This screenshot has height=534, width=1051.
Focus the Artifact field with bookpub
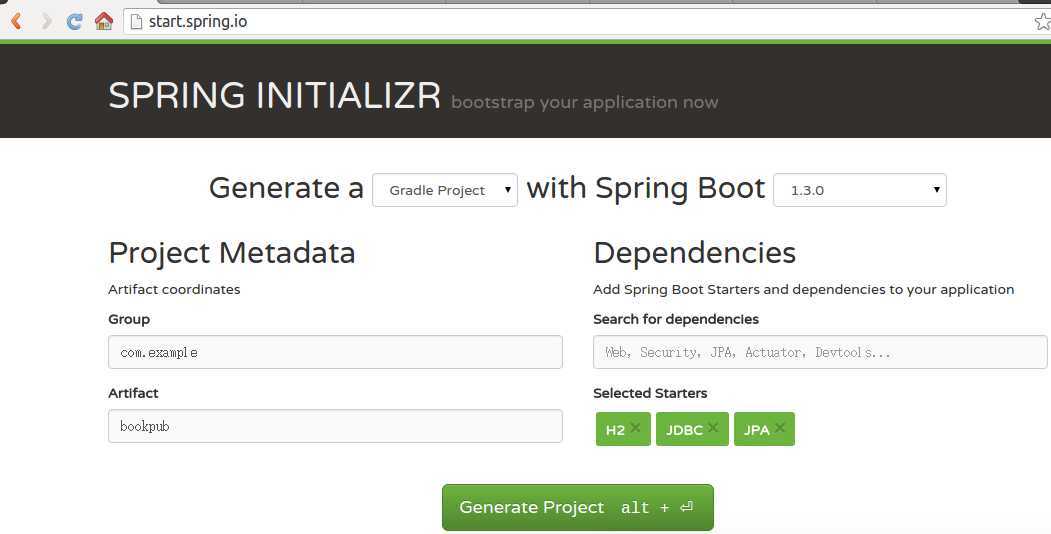(335, 426)
